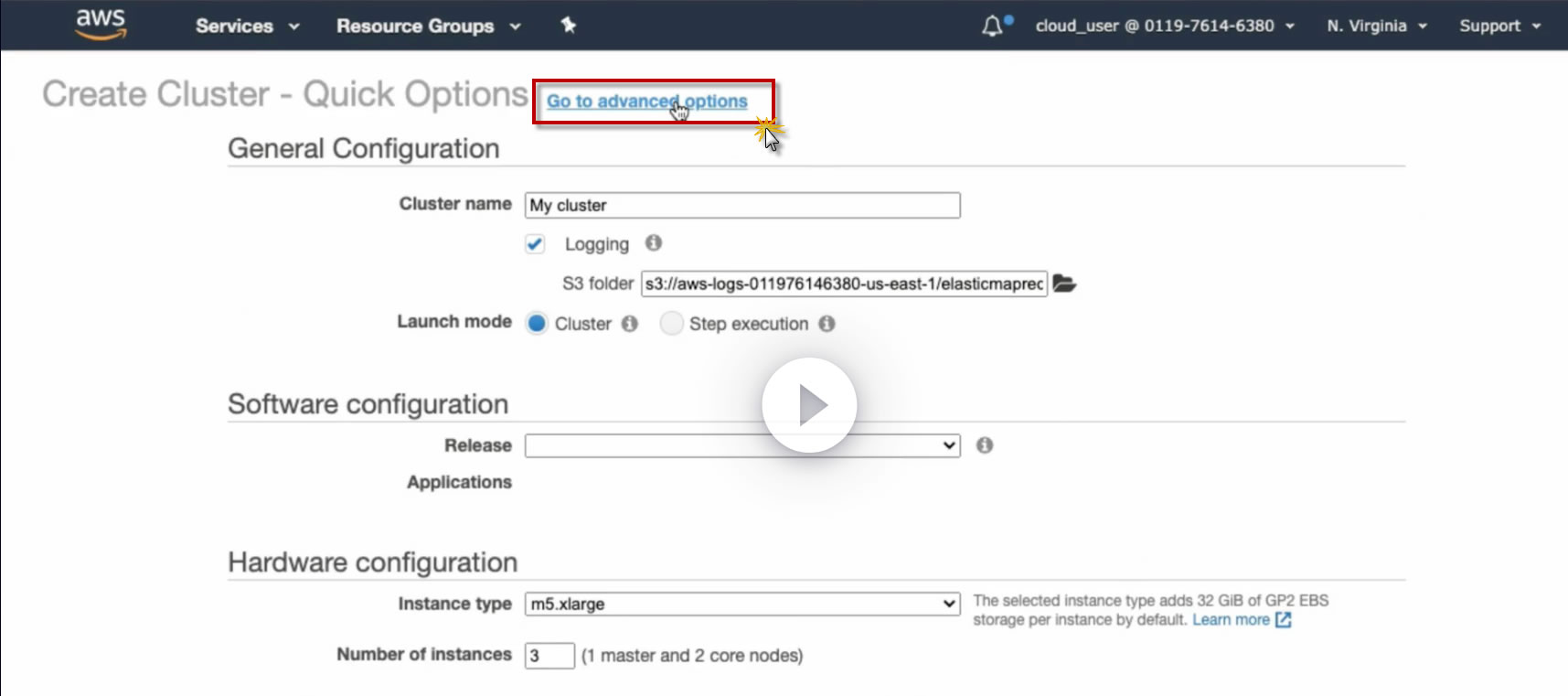Open the notifications bell icon

993,26
